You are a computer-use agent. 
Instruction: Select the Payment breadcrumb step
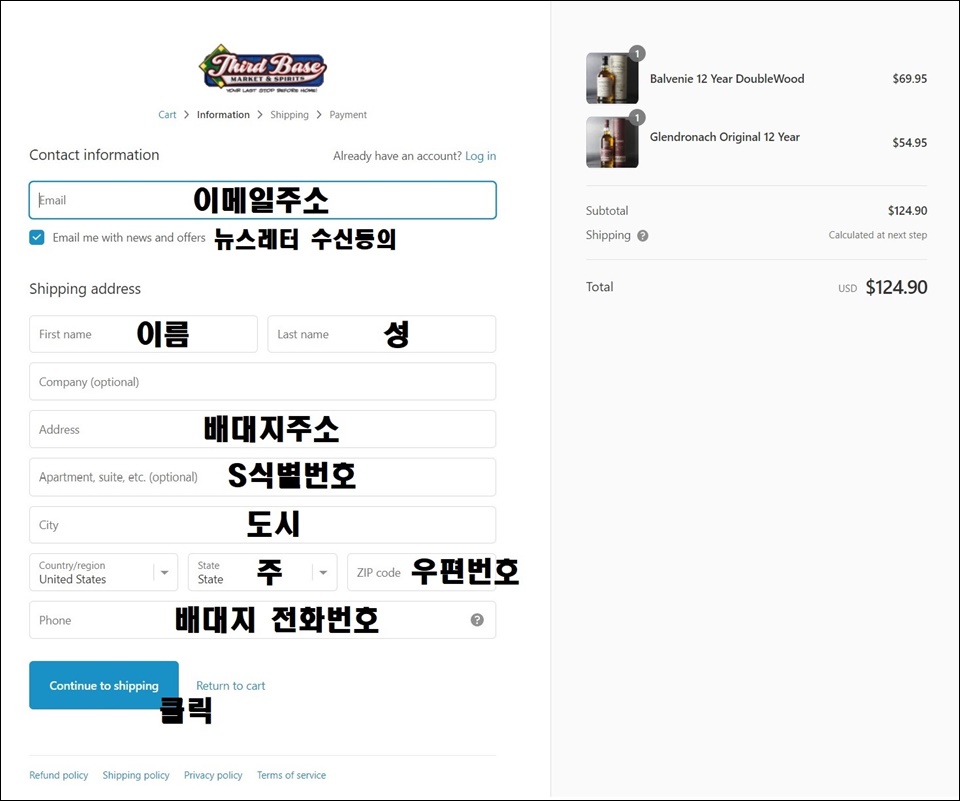click(348, 115)
